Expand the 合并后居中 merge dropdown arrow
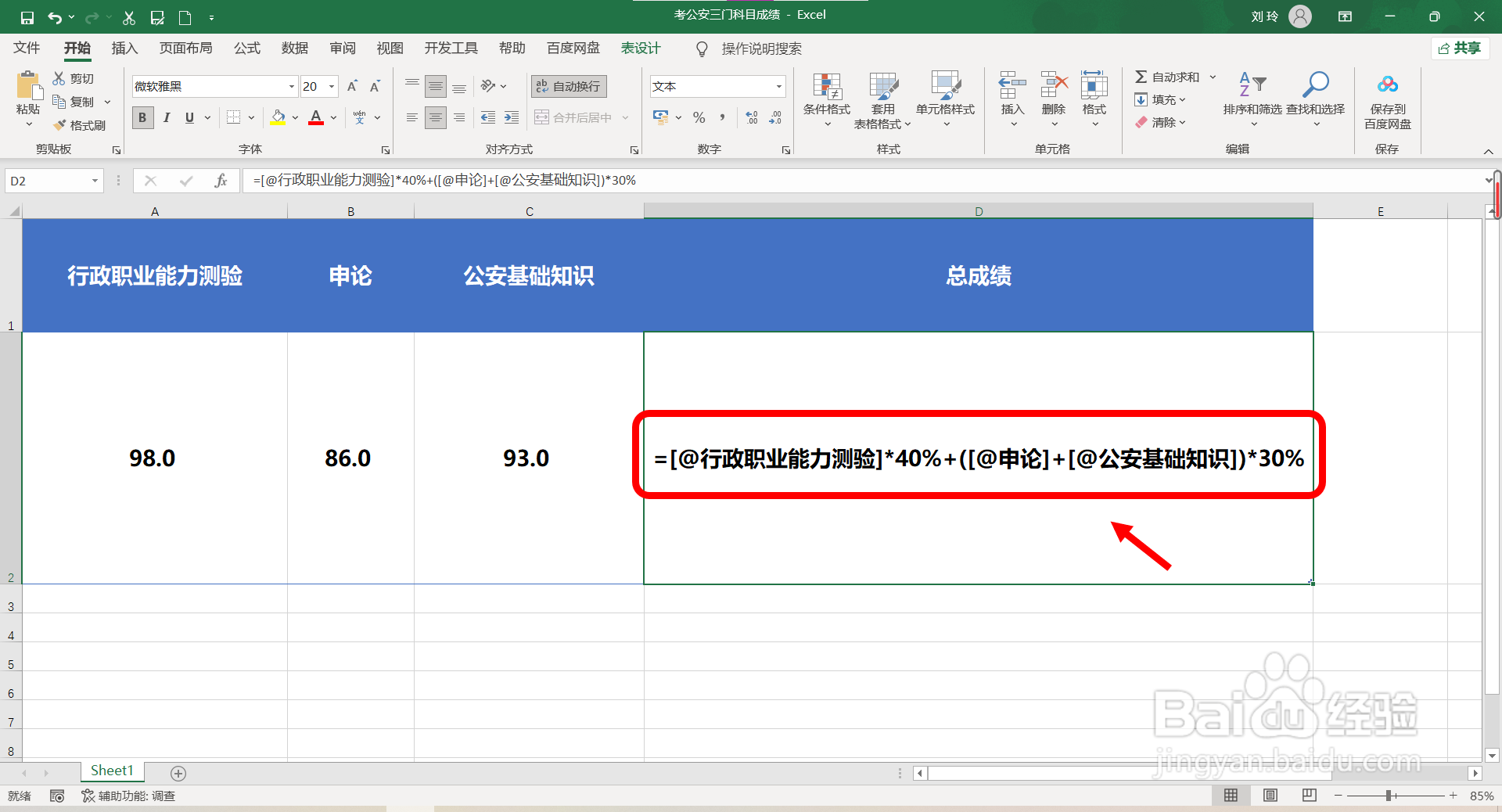 (626, 117)
